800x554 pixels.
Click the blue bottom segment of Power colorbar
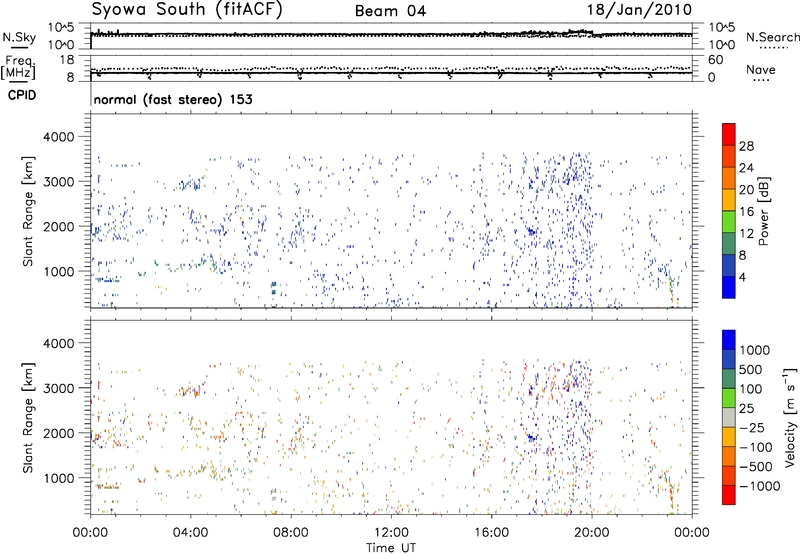[729, 287]
